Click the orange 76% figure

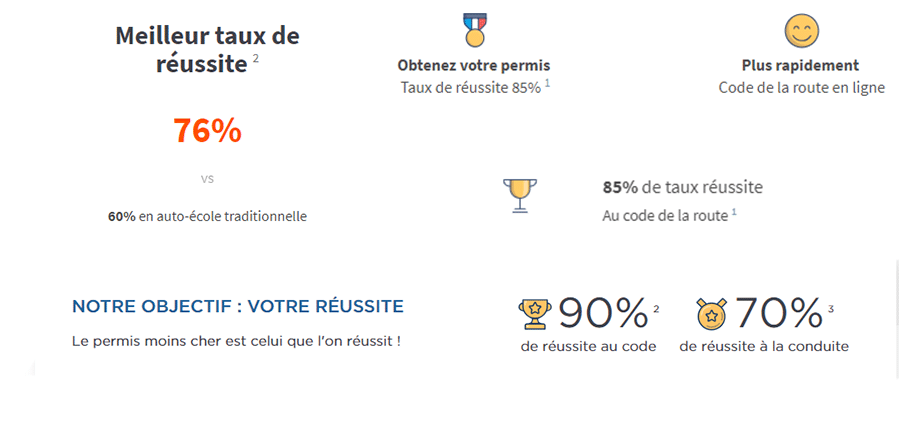point(207,131)
